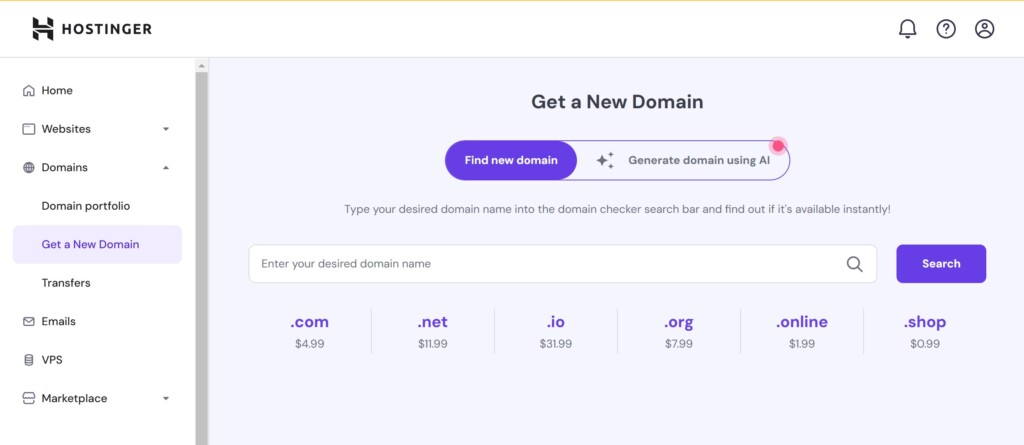Open the user profile icon
This screenshot has width=1024, height=445.
(984, 29)
